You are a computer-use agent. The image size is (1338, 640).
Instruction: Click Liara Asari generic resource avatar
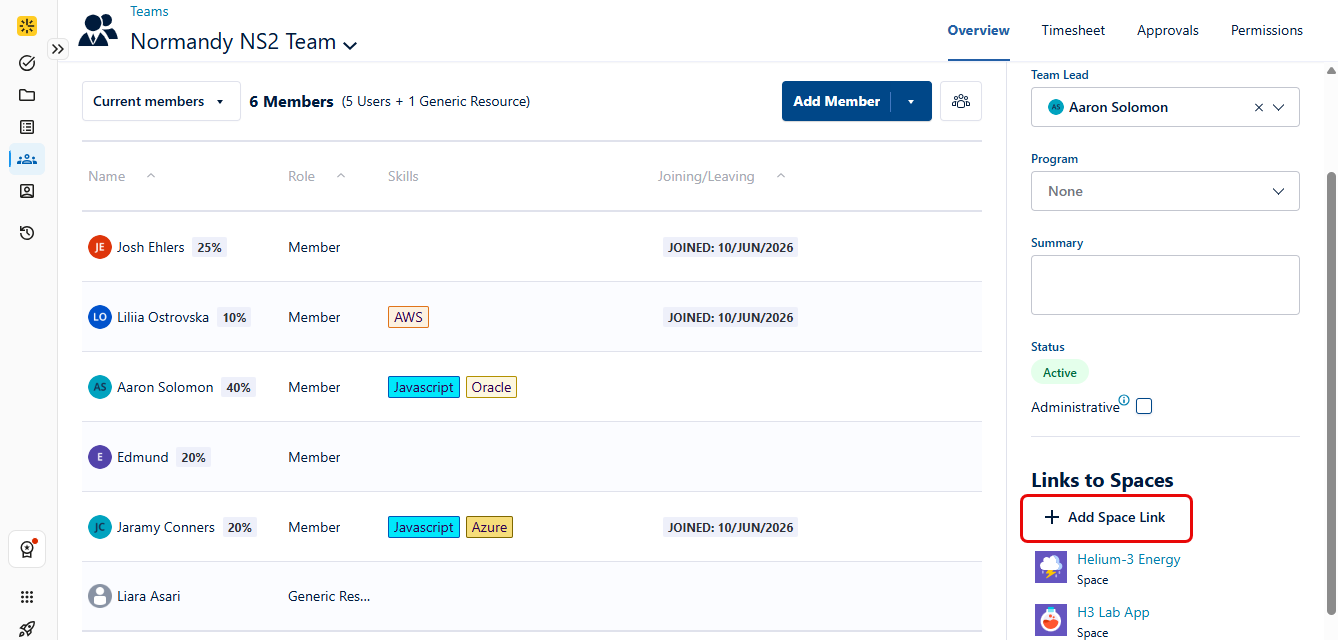tap(99, 596)
